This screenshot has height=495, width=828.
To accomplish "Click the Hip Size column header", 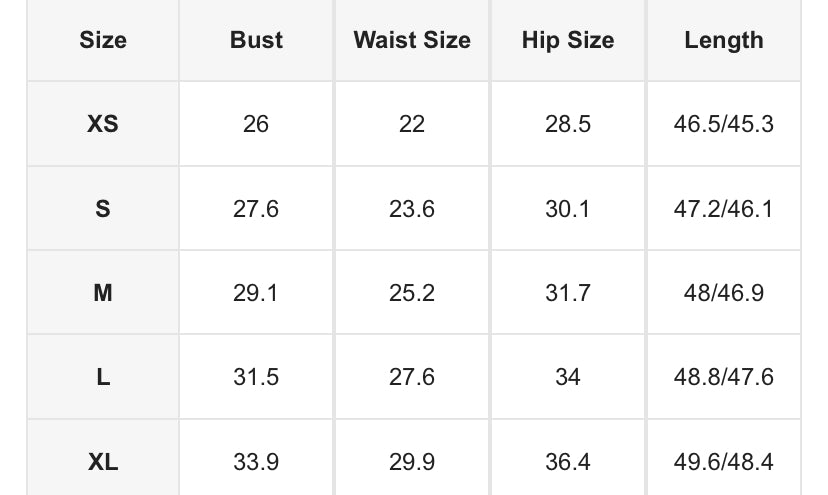I will [567, 40].
